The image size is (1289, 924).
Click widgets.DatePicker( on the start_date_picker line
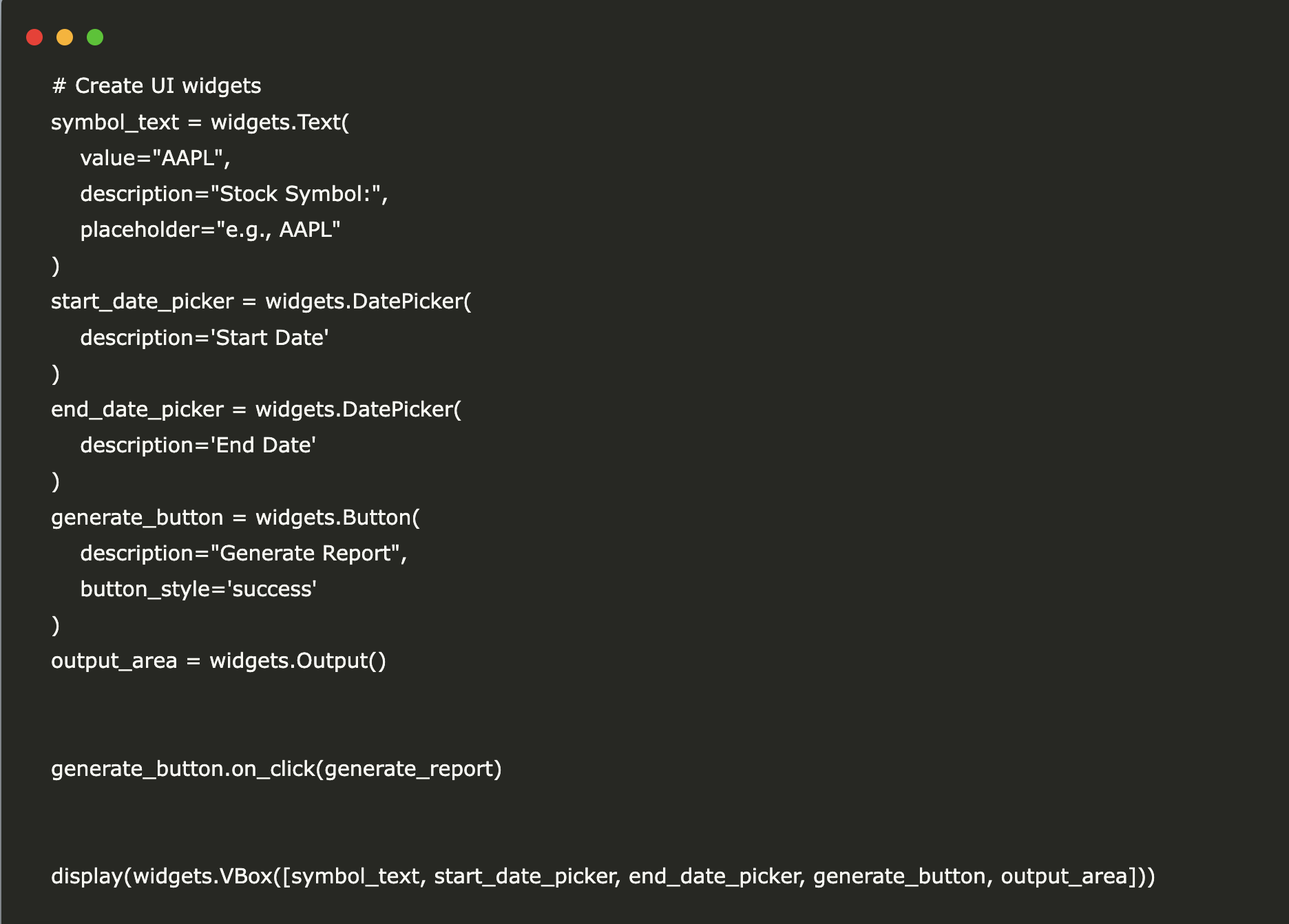point(368,302)
